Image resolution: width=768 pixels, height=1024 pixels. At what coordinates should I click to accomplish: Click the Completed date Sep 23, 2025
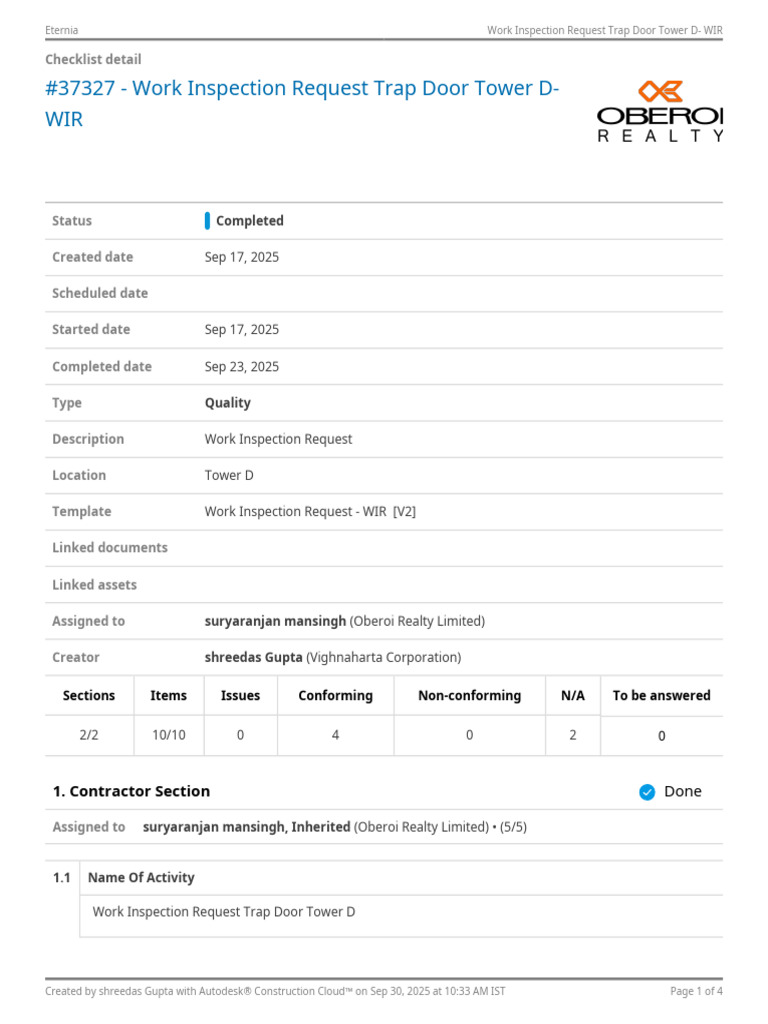tap(242, 366)
